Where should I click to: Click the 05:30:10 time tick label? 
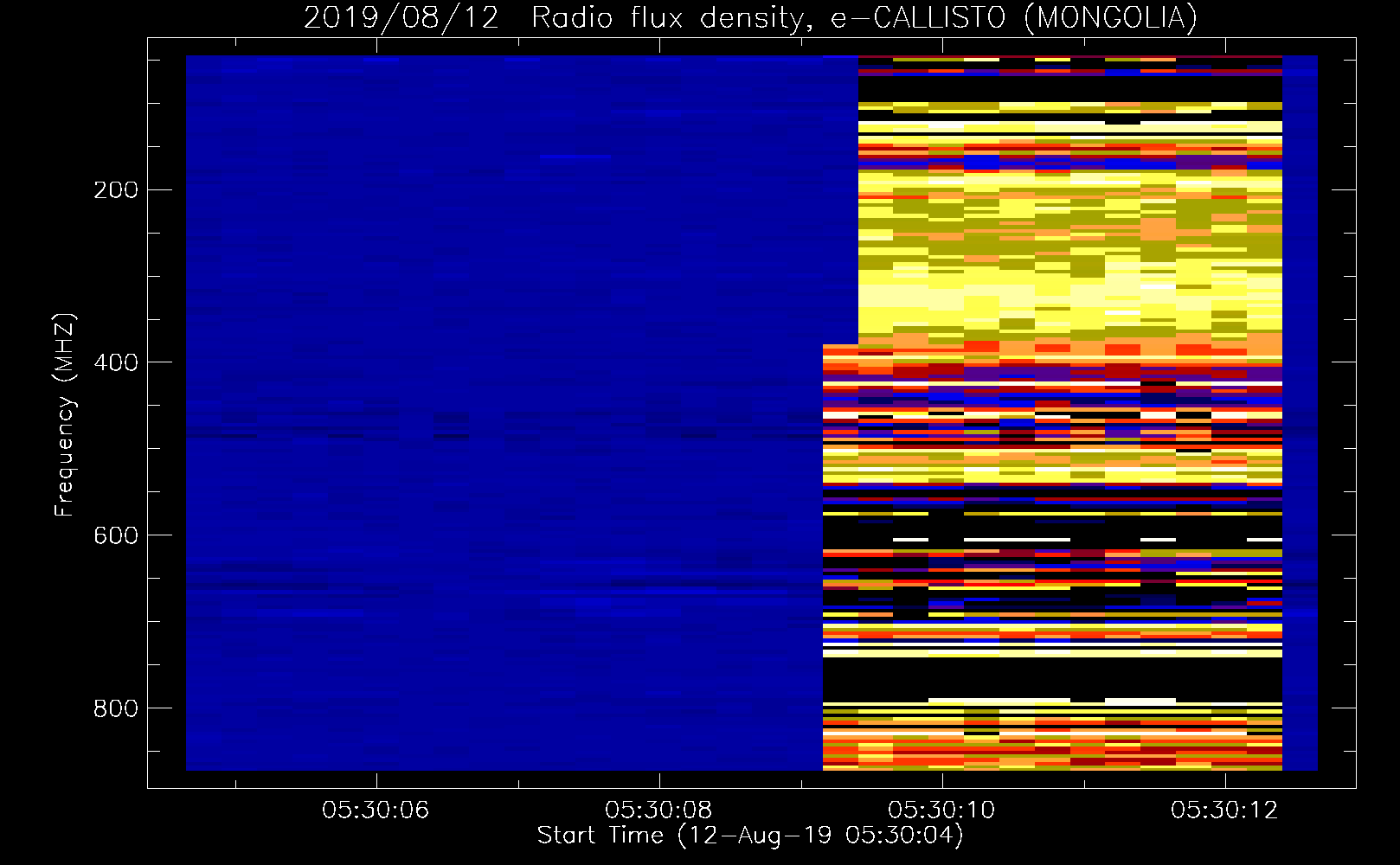point(941,810)
